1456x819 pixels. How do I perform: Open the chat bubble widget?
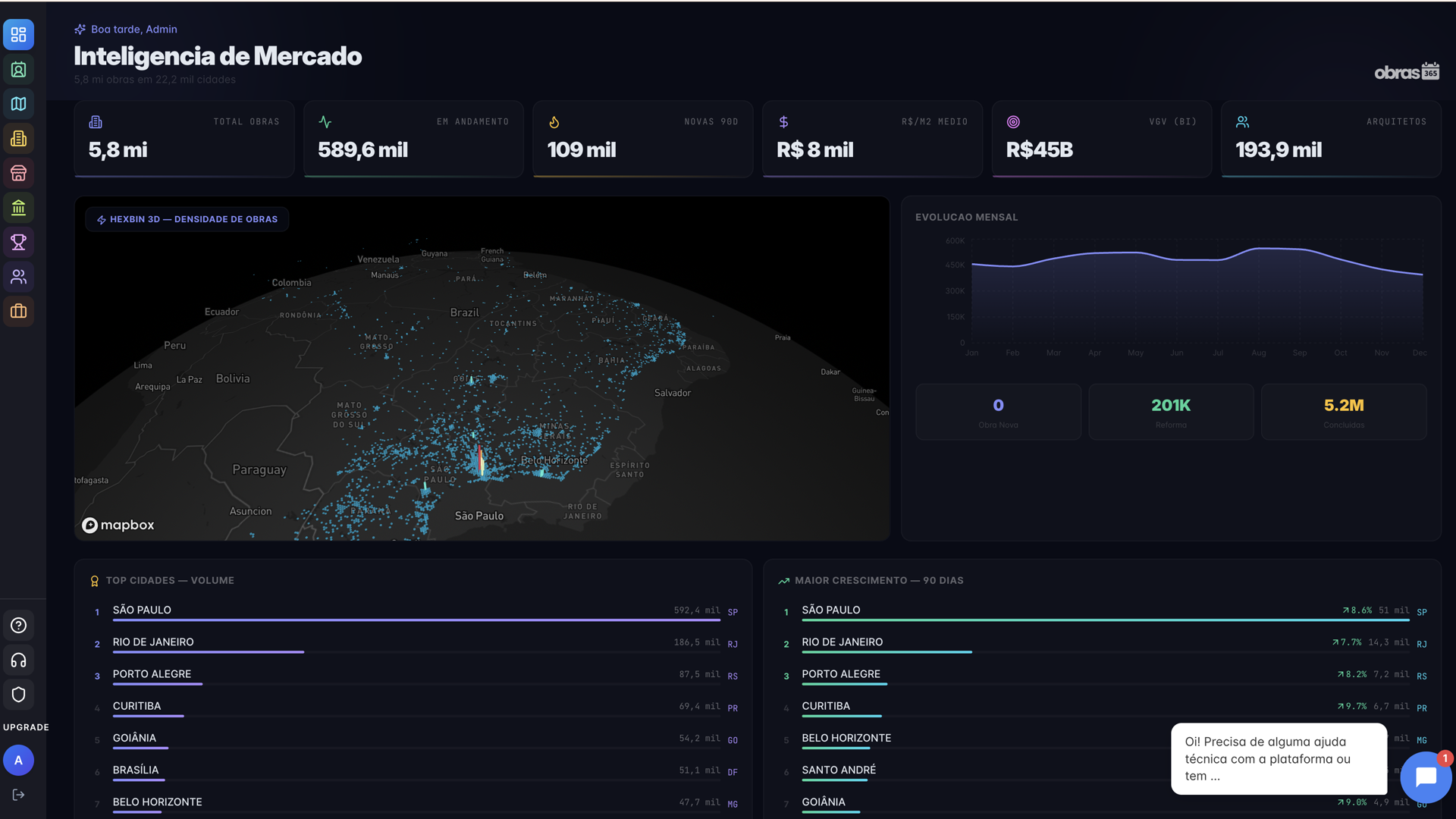(x=1426, y=777)
